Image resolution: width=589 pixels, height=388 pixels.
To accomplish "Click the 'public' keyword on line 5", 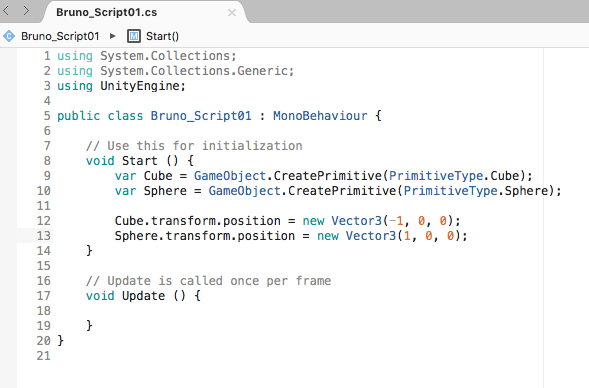I will click(x=79, y=116).
